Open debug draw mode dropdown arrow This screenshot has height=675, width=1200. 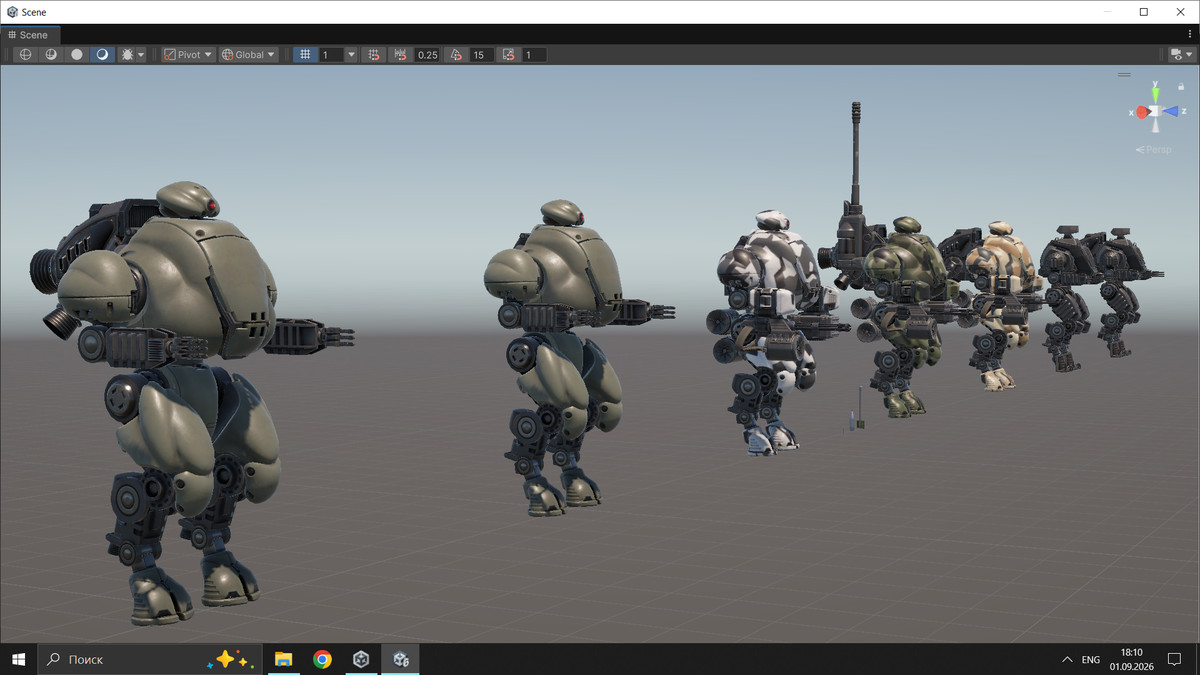[x=141, y=55]
